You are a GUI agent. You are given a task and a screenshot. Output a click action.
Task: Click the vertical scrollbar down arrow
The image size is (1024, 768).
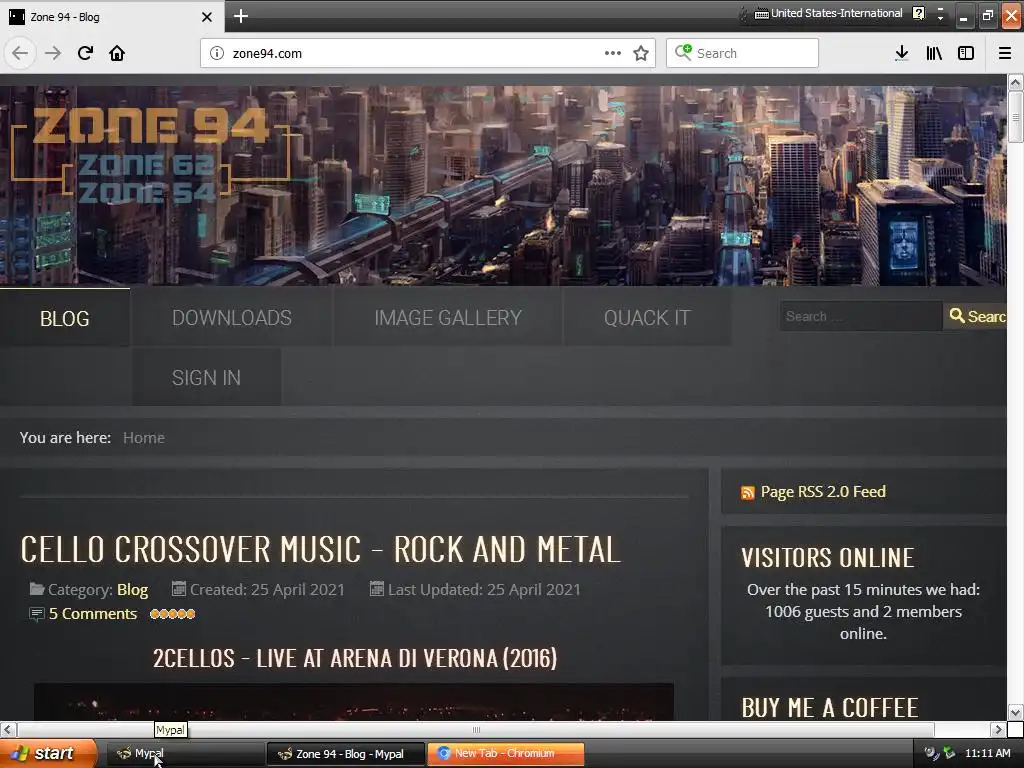pyautogui.click(x=1015, y=712)
